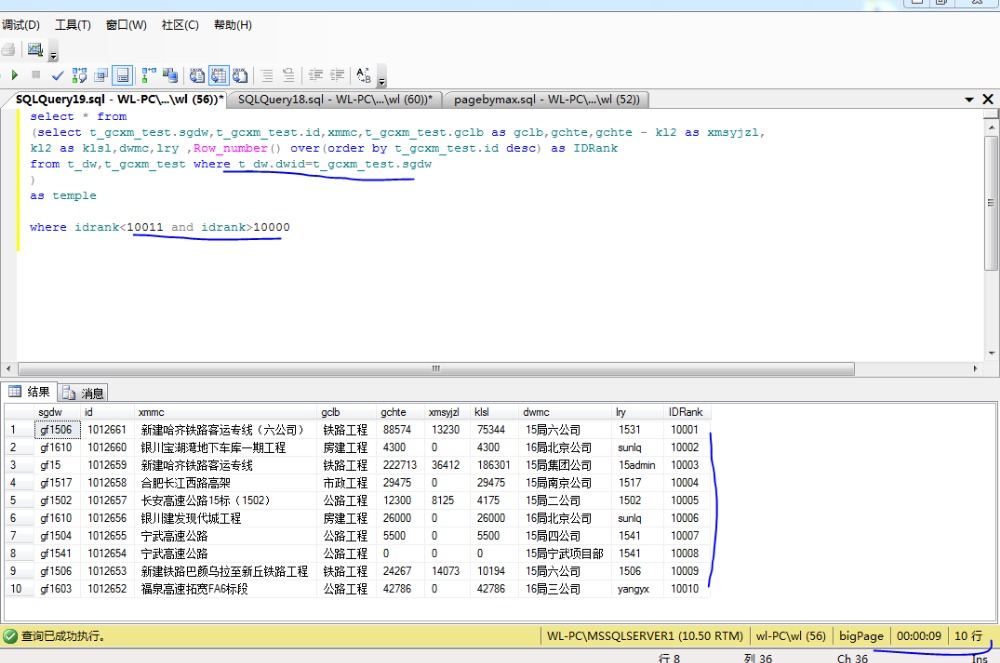Open the 消息 messages tab
The image size is (1000, 663).
[84, 393]
